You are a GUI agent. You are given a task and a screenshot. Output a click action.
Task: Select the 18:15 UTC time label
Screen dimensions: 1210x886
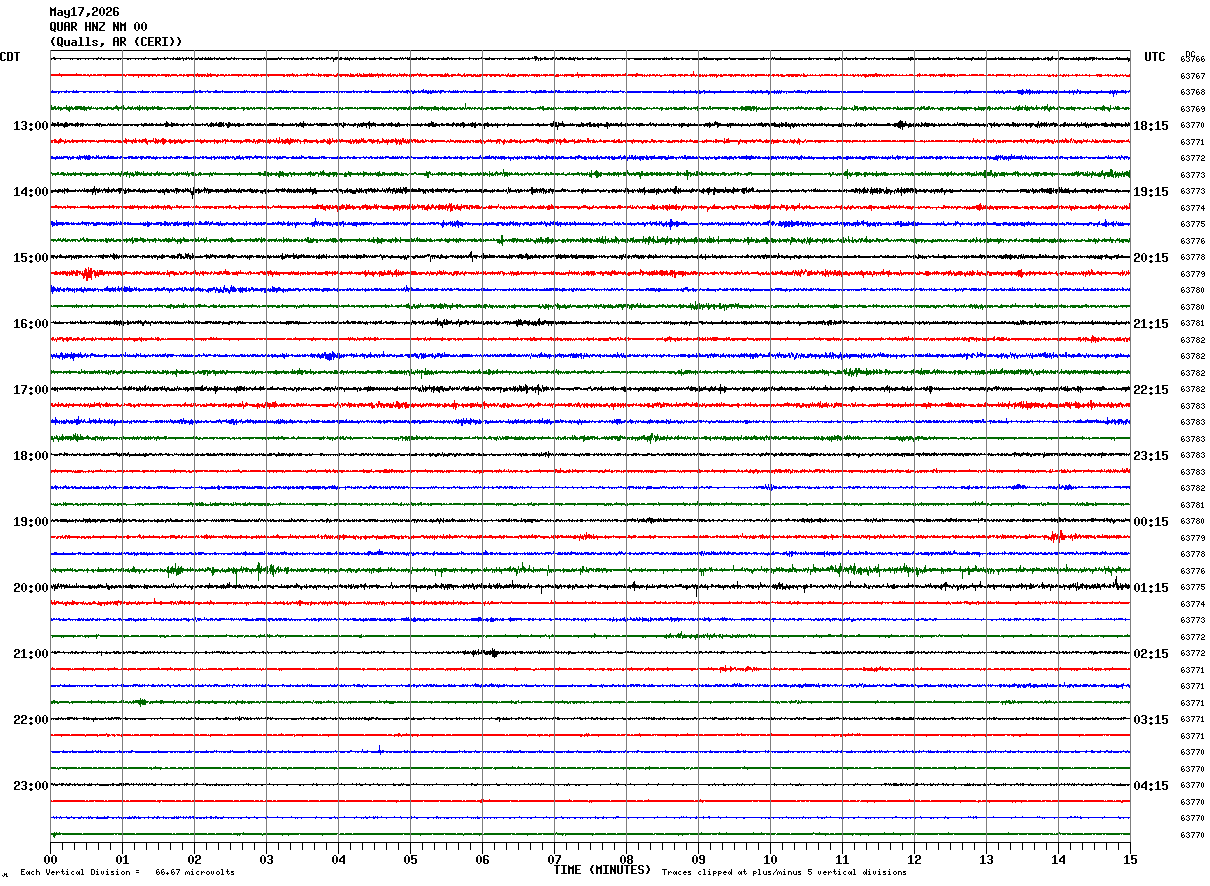pos(1151,126)
